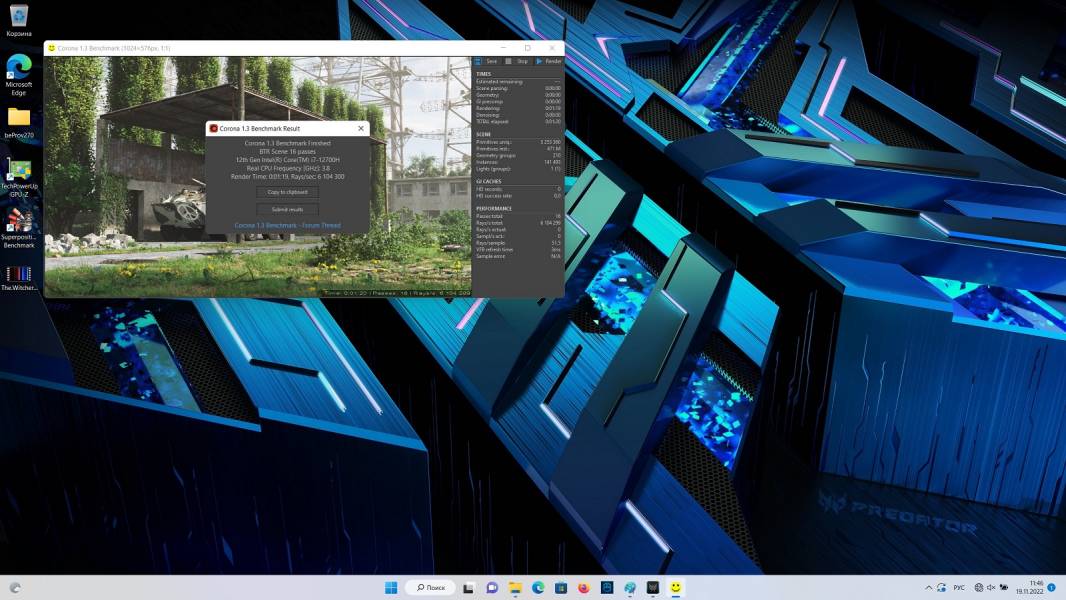Open Corona 1.3 Benchmark Forum Thread link
Screen dimensions: 1066x600
click(287, 226)
